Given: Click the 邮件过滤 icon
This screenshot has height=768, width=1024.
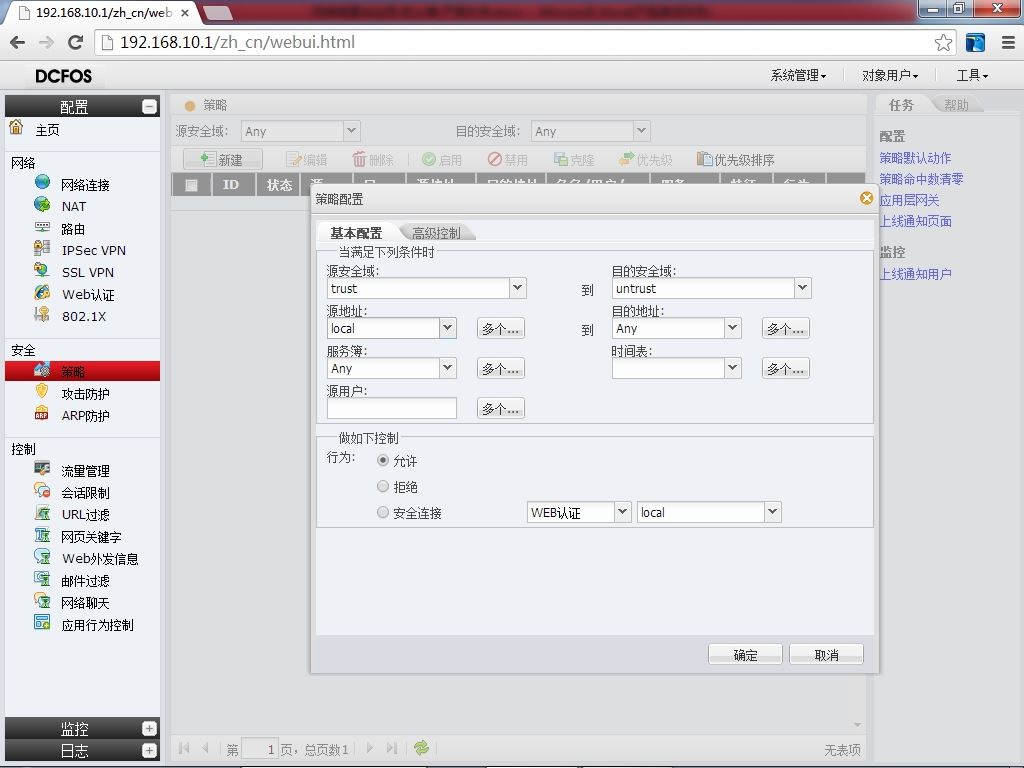Looking at the screenshot, I should (42, 579).
